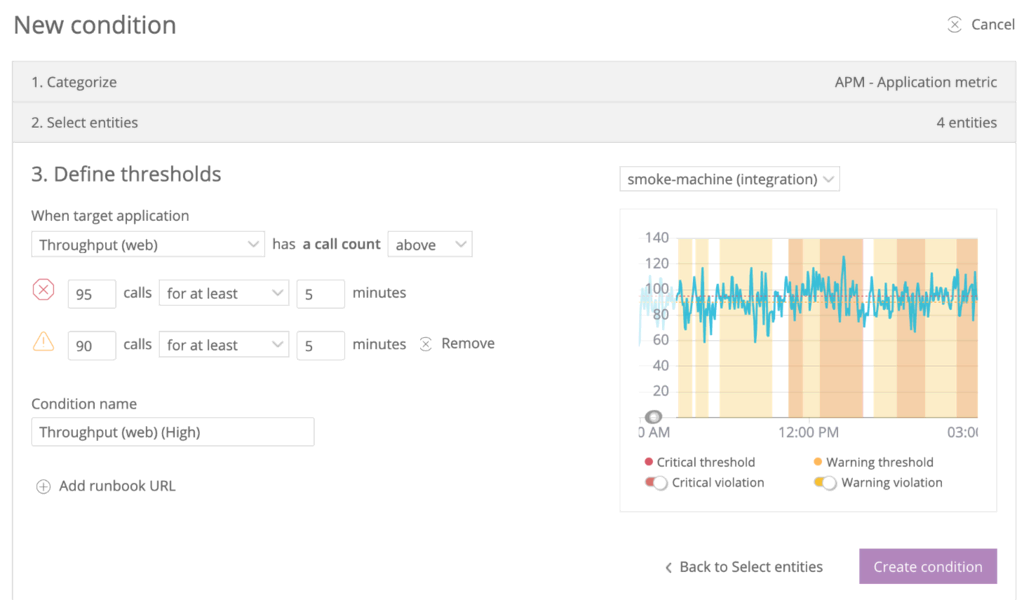Click the back chevron to Select entities

pos(668,567)
